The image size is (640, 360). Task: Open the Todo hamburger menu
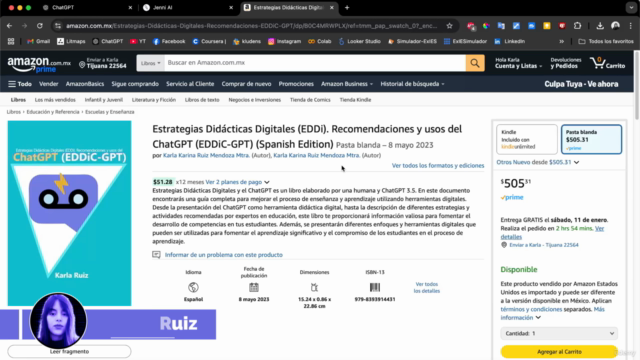click(x=20, y=84)
